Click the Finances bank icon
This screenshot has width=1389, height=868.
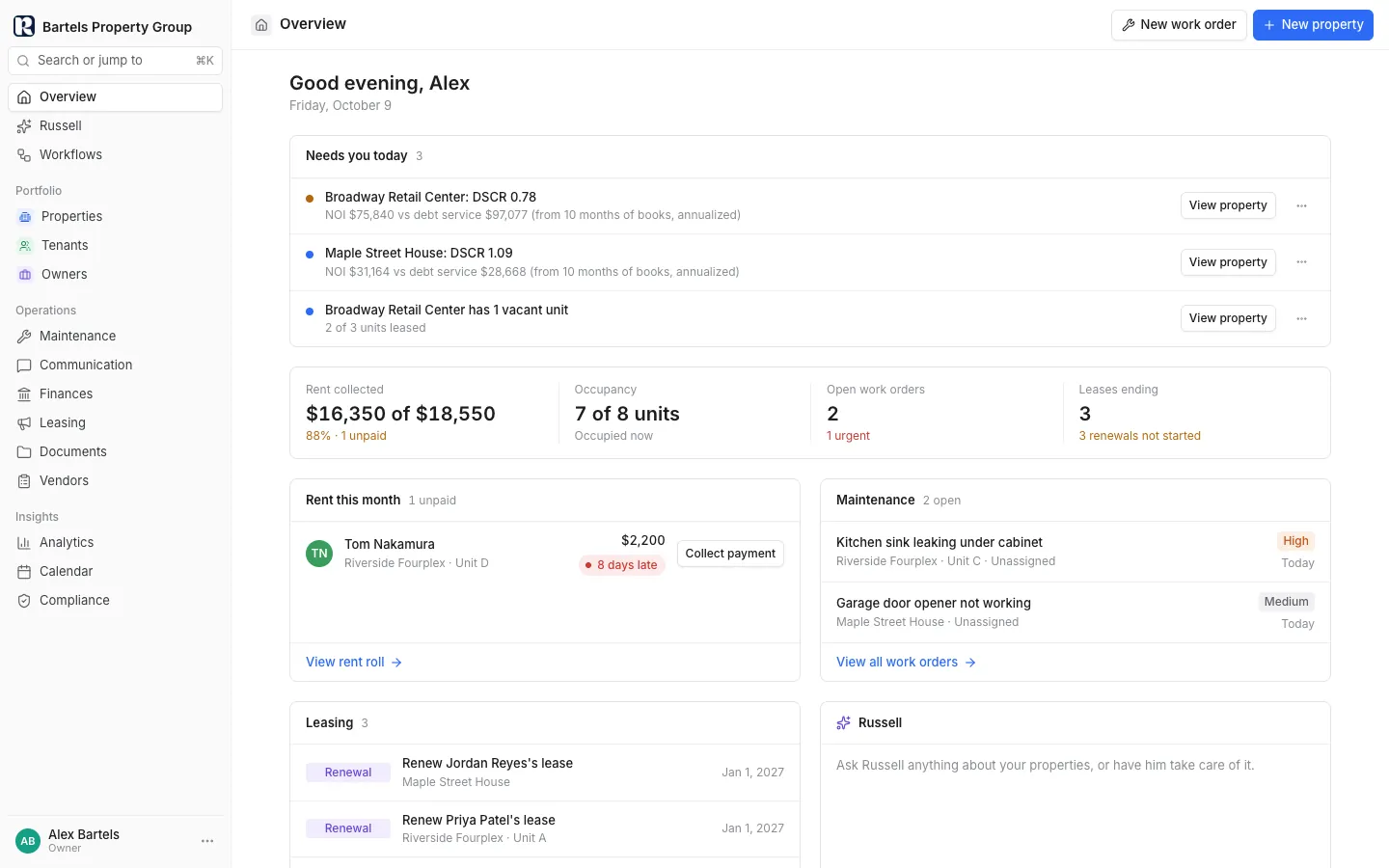24,394
